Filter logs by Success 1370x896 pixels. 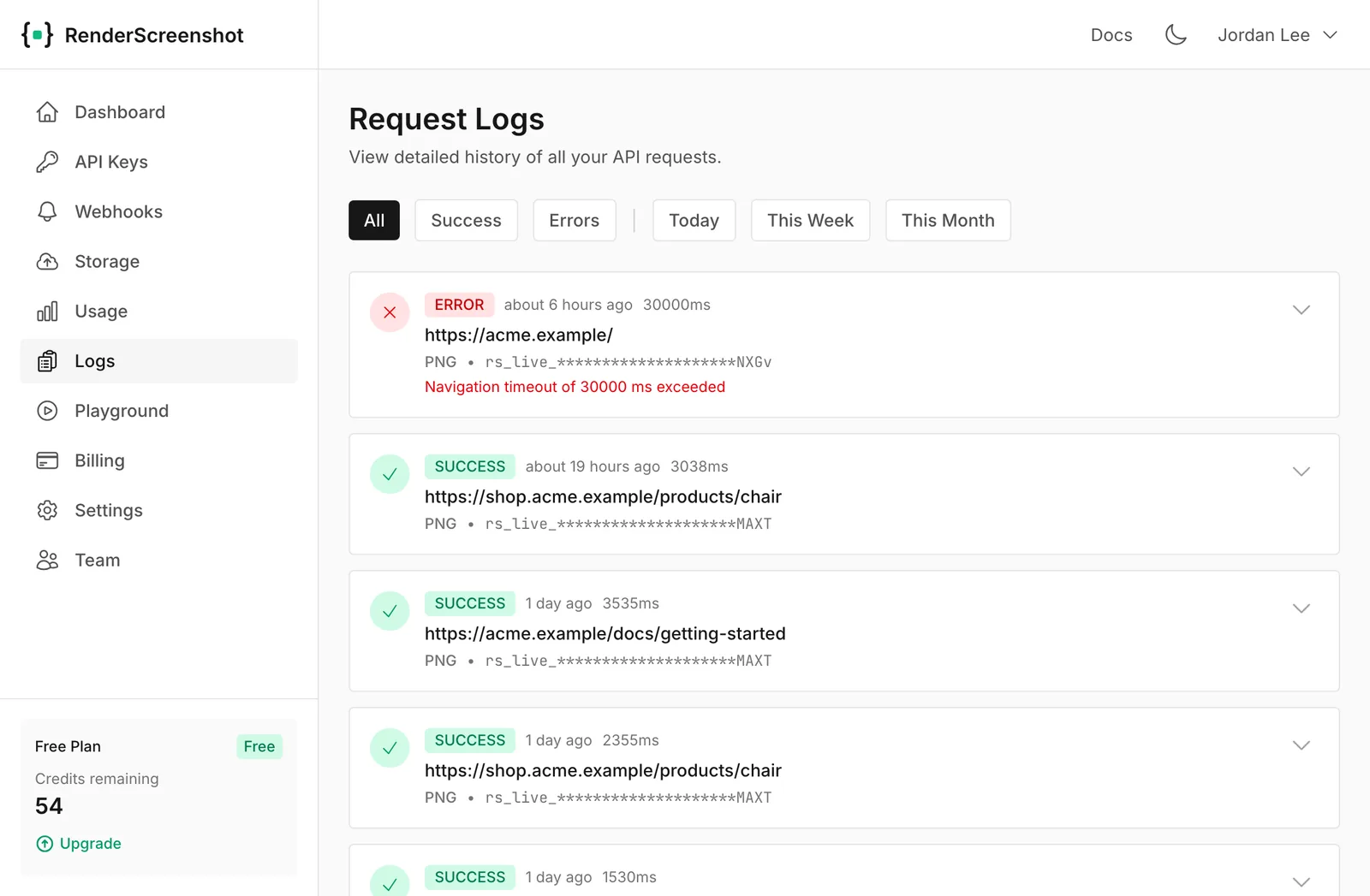pyautogui.click(x=466, y=221)
